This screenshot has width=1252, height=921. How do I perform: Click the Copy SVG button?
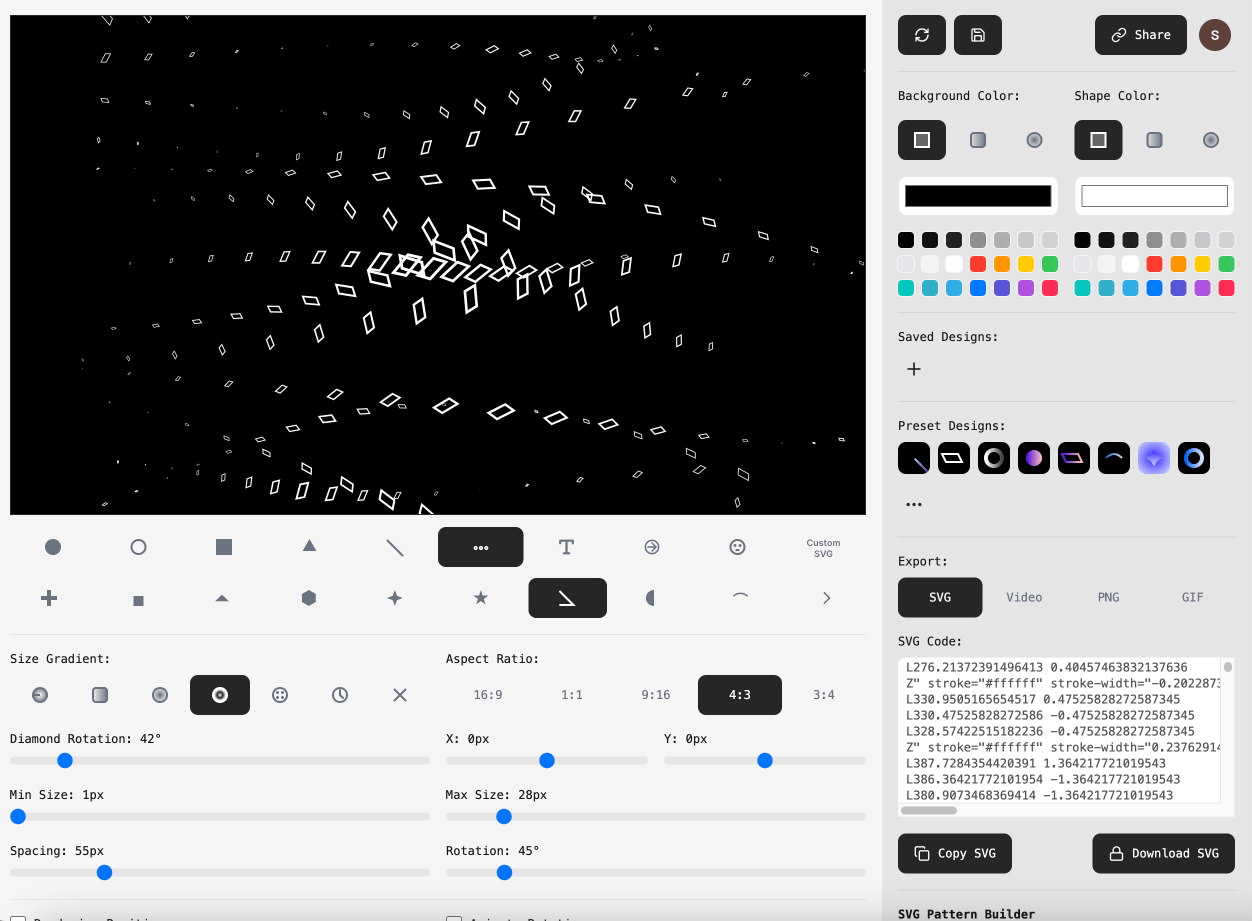click(x=955, y=853)
